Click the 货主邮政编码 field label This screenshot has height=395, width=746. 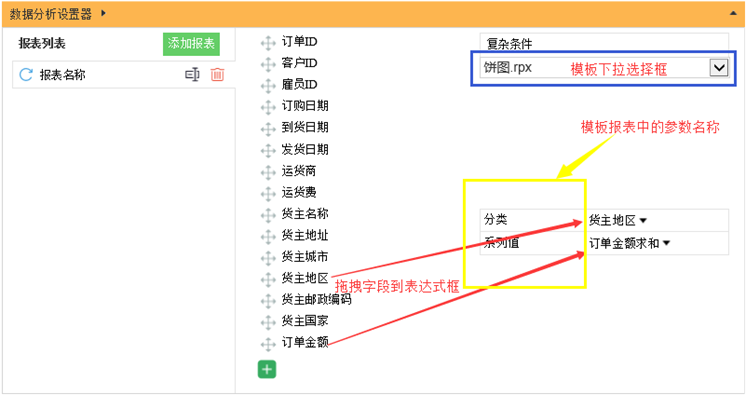coord(316,299)
